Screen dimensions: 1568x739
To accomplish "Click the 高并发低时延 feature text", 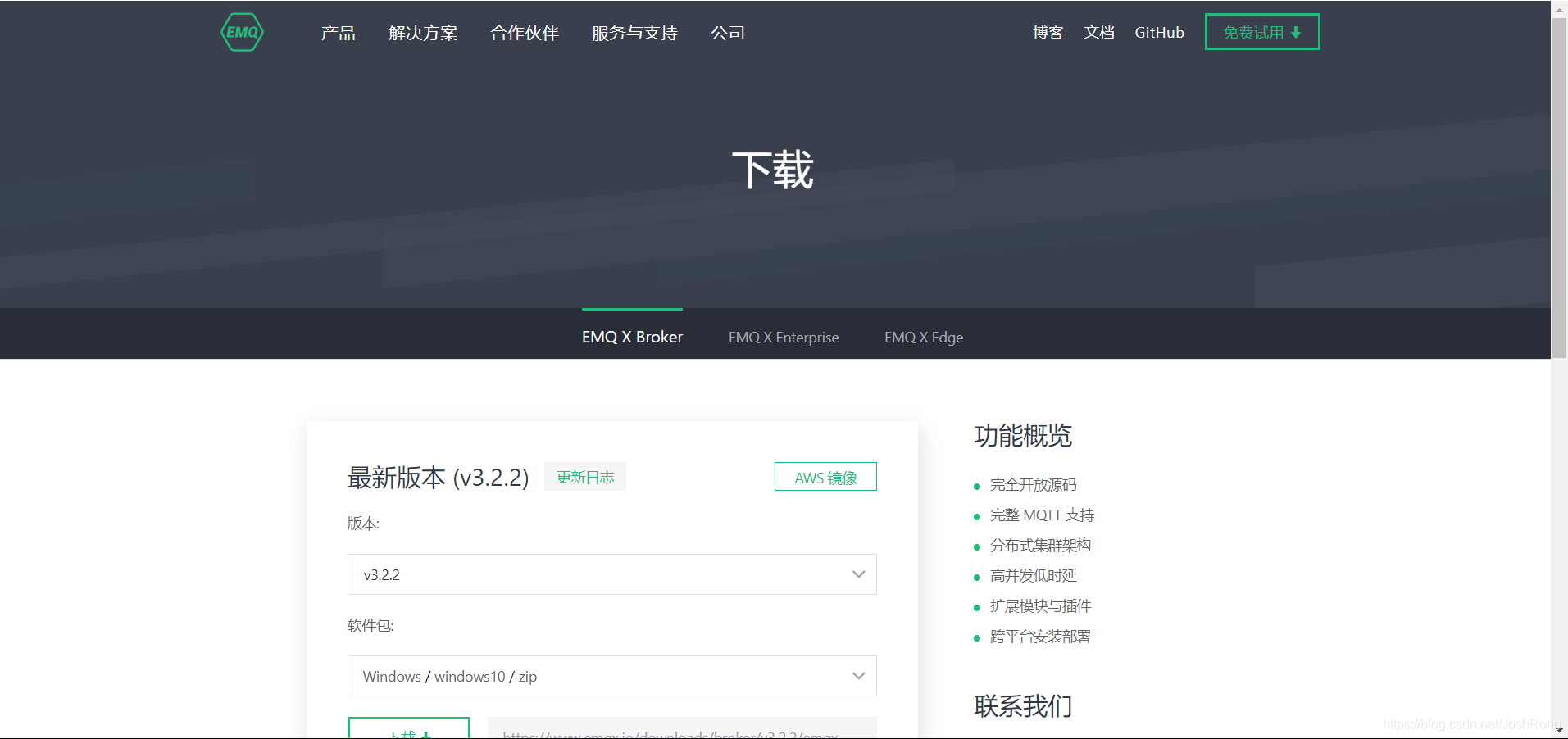I will pos(1033,576).
